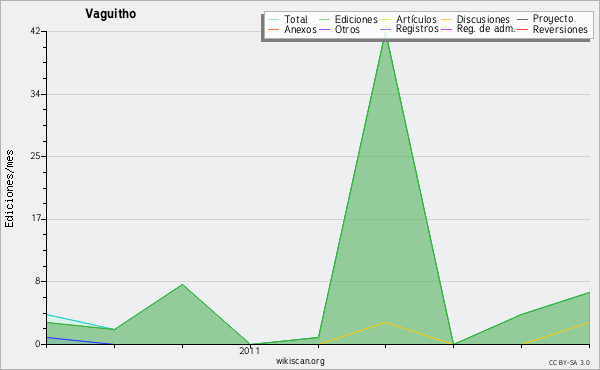600x370 pixels.
Task: Click the Registros legend label
Action: click(x=417, y=29)
